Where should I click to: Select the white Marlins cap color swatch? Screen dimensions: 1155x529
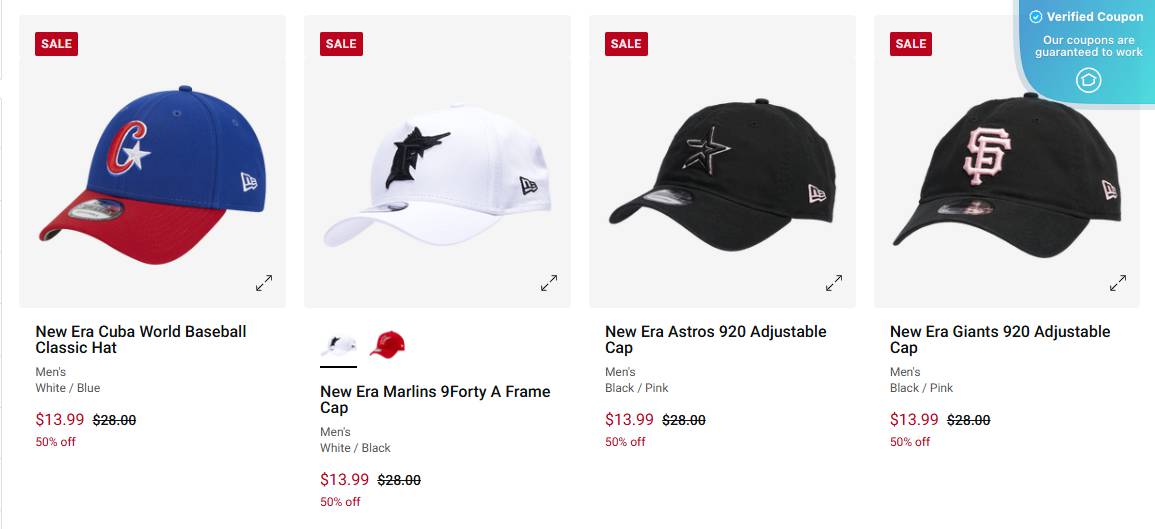coord(338,345)
